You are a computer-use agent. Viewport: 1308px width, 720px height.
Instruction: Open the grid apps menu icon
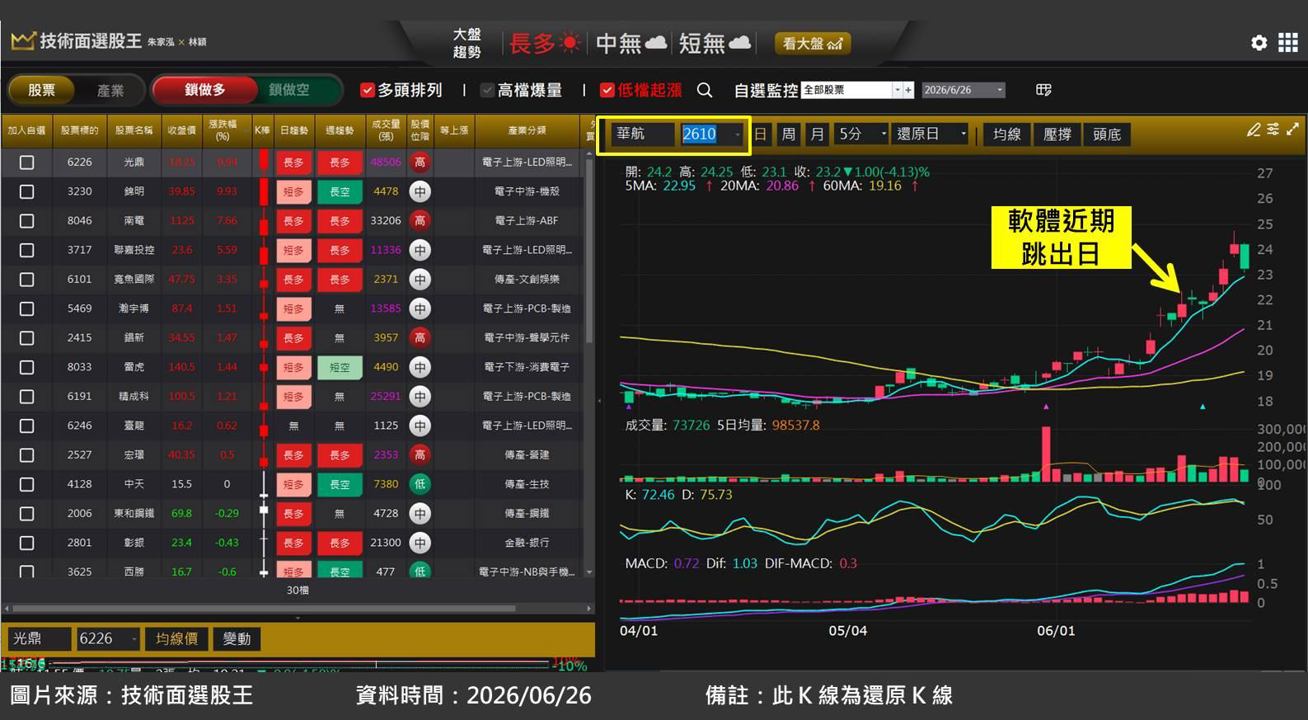coord(1288,43)
